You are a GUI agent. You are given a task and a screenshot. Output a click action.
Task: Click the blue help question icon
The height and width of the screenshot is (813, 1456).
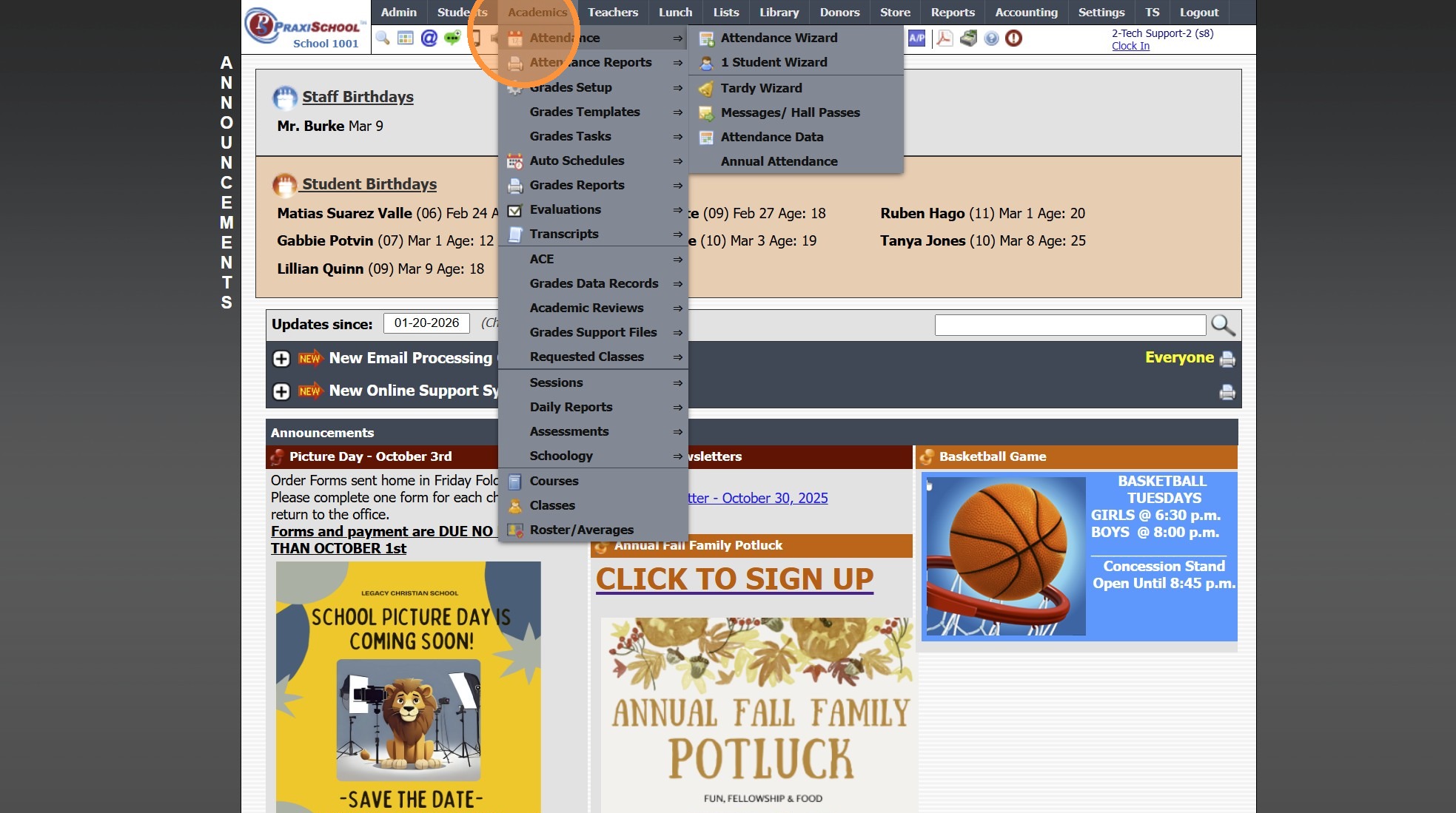991,38
